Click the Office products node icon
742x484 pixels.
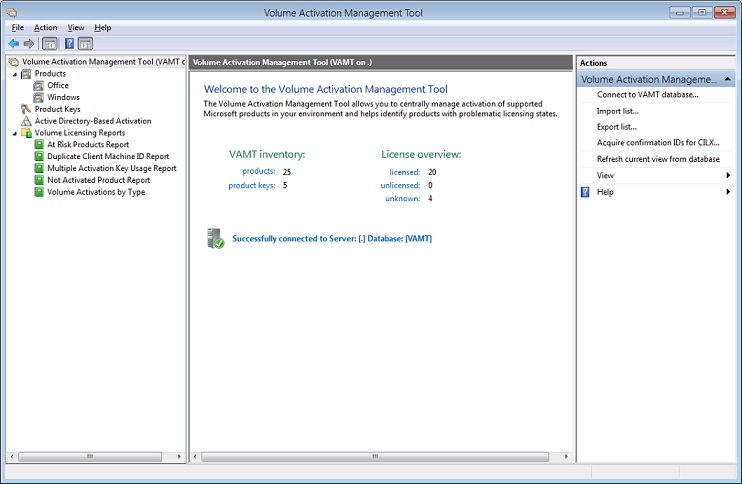point(39,86)
